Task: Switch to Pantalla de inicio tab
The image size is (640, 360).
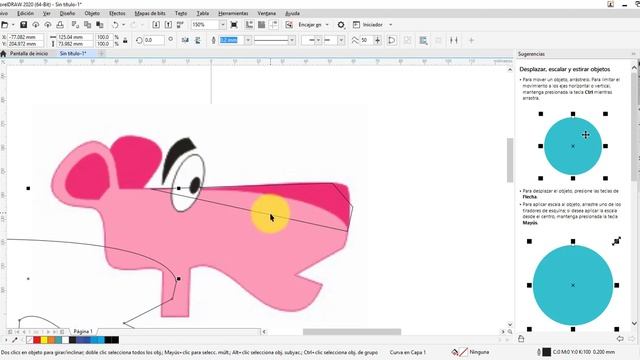Action: point(29,53)
